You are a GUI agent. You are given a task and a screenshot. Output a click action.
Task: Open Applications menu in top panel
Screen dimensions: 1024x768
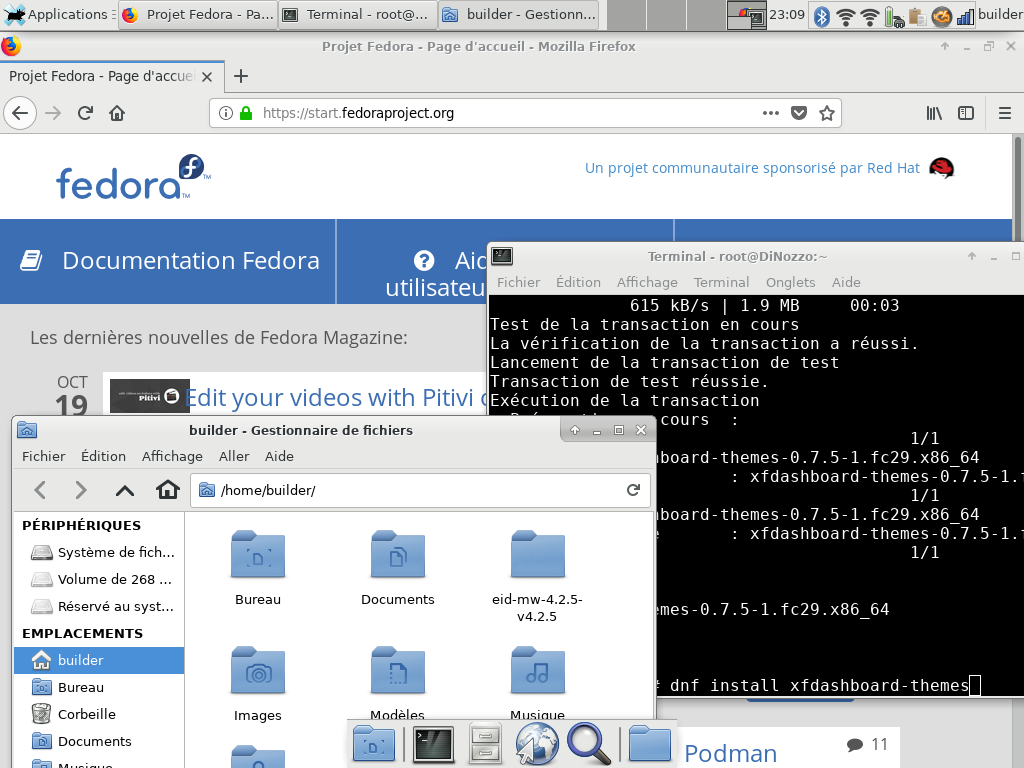(x=57, y=14)
